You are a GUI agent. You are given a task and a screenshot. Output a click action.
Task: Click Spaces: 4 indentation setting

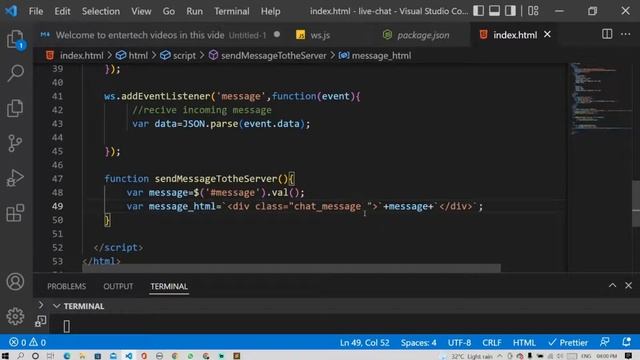tap(418, 342)
